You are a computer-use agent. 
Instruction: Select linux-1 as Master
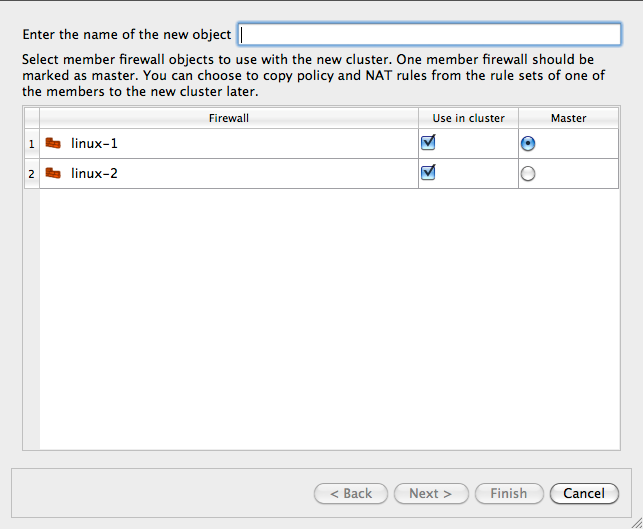click(528, 144)
